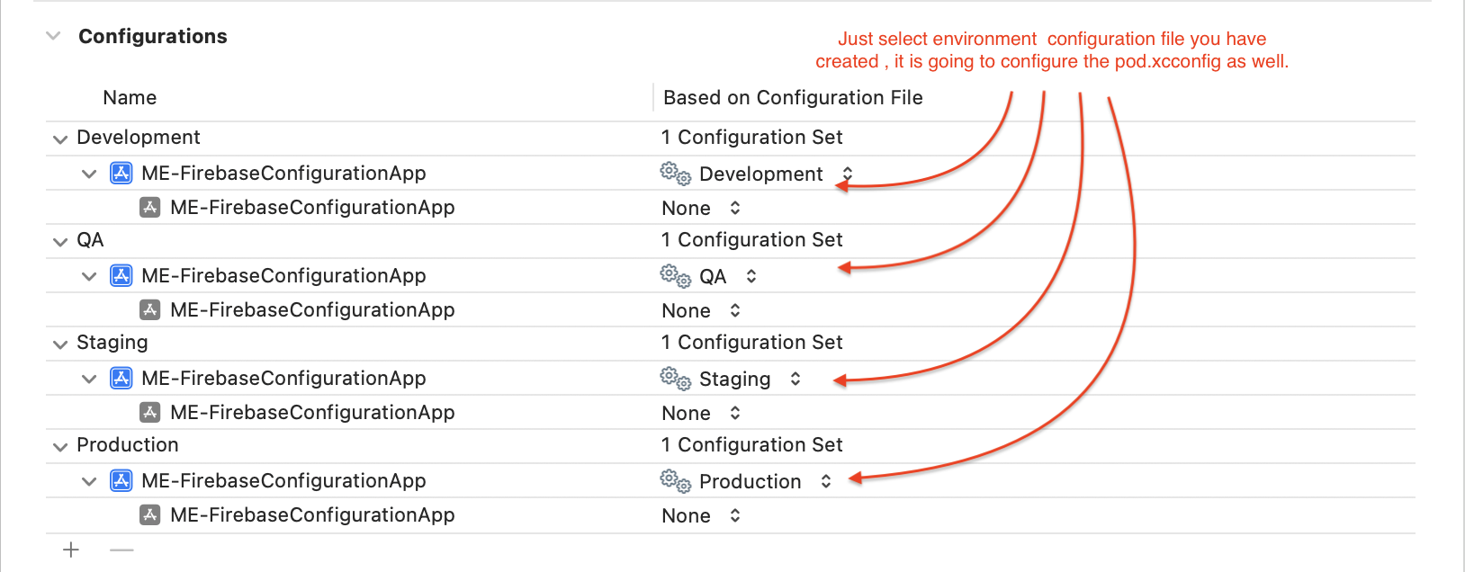
Task: Click '1 Configuration Set' in Staging row
Action: click(752, 343)
